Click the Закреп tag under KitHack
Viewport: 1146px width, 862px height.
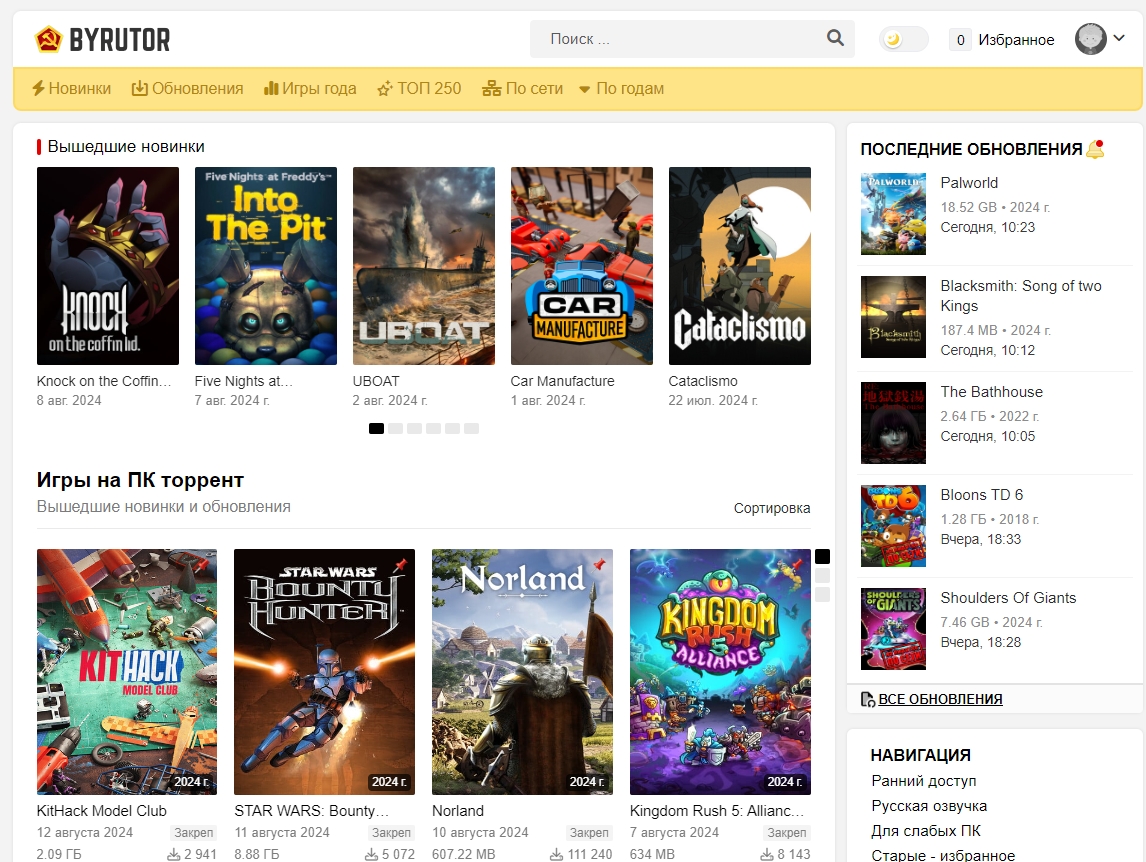tap(194, 833)
